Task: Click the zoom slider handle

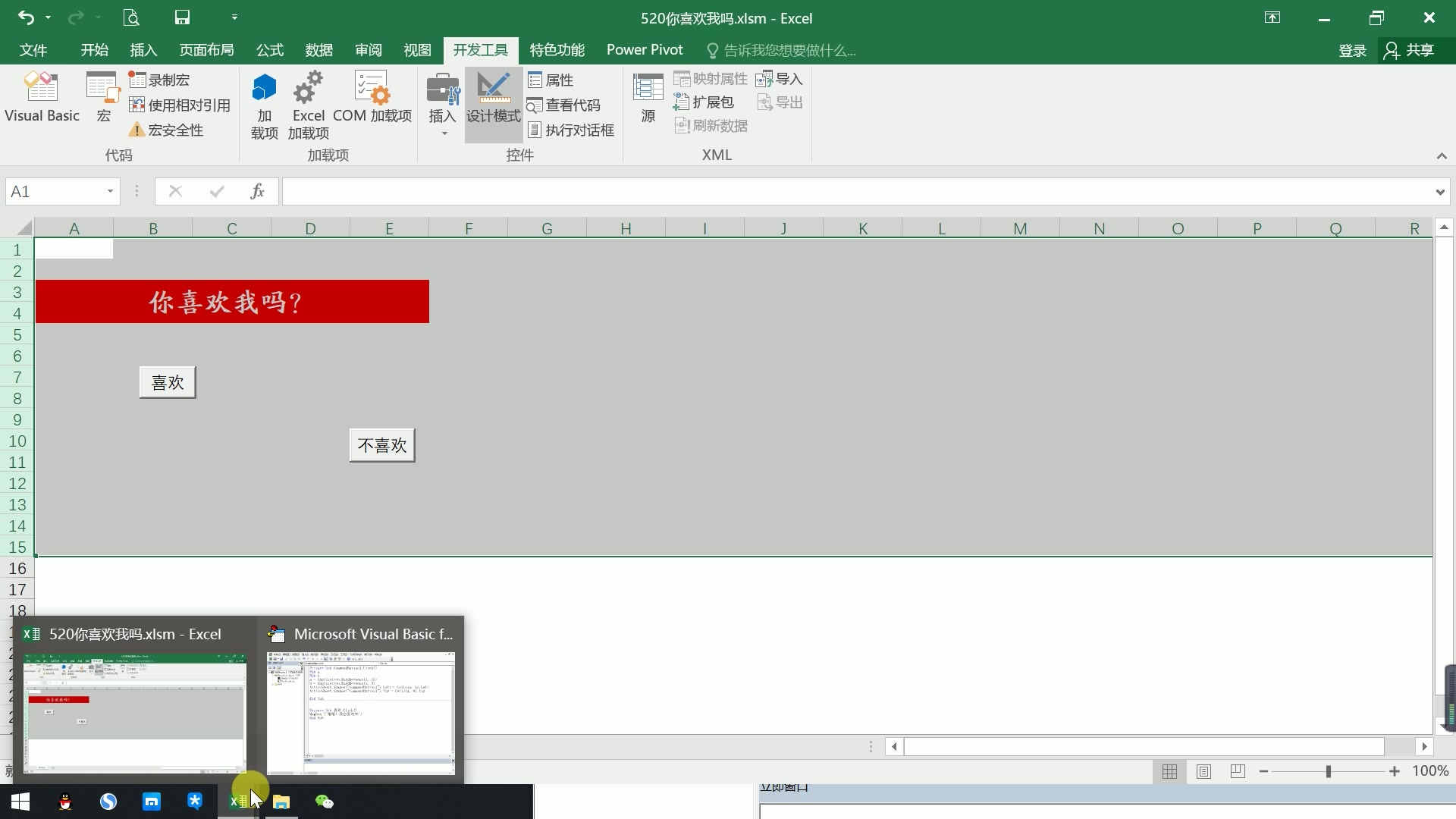Action: (1328, 771)
